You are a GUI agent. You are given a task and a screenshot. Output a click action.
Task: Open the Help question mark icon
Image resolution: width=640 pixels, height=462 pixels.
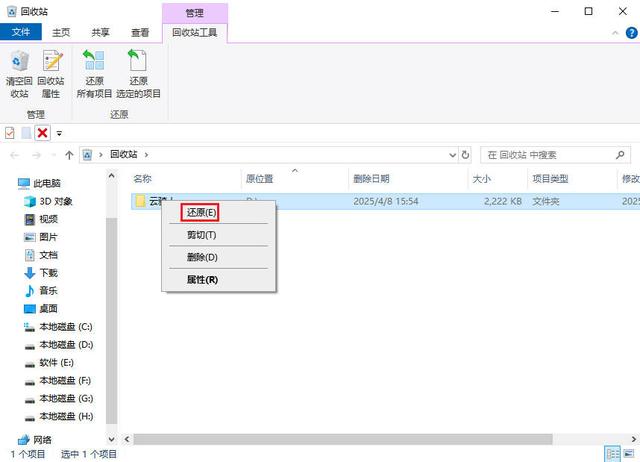[x=631, y=33]
